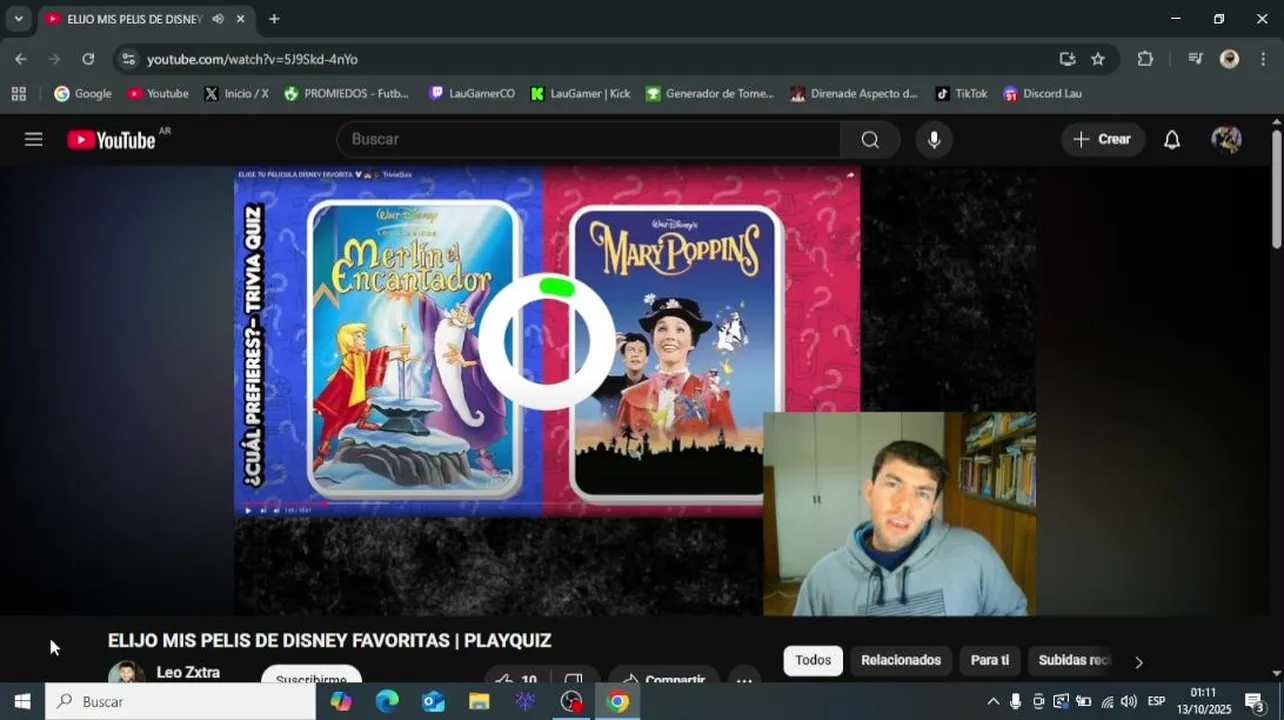Start voice search with microphone icon
Viewport: 1284px width, 720px height.
click(934, 139)
